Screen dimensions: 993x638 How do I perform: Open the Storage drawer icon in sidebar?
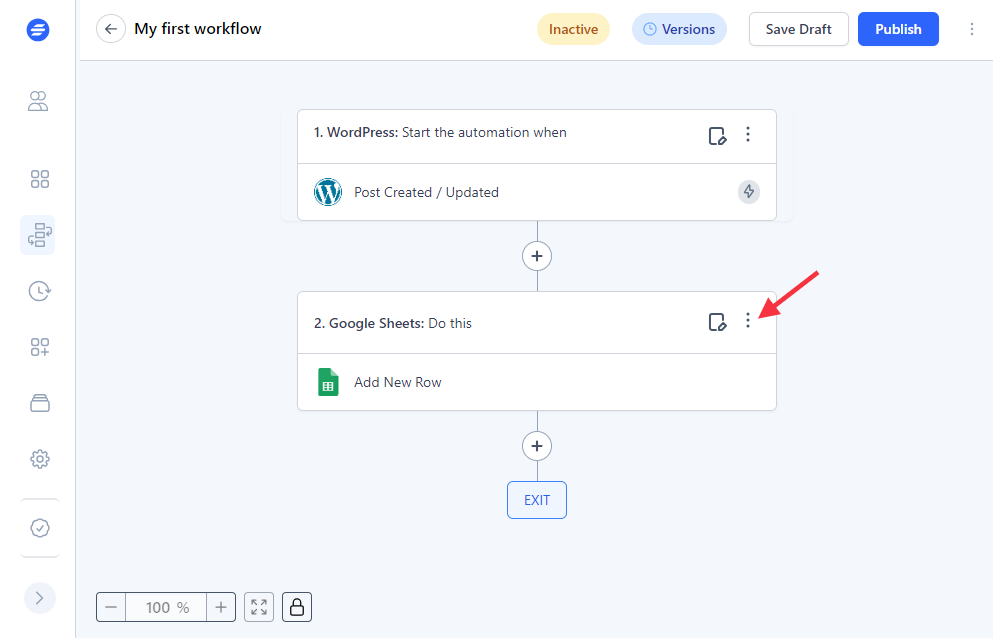click(x=40, y=403)
